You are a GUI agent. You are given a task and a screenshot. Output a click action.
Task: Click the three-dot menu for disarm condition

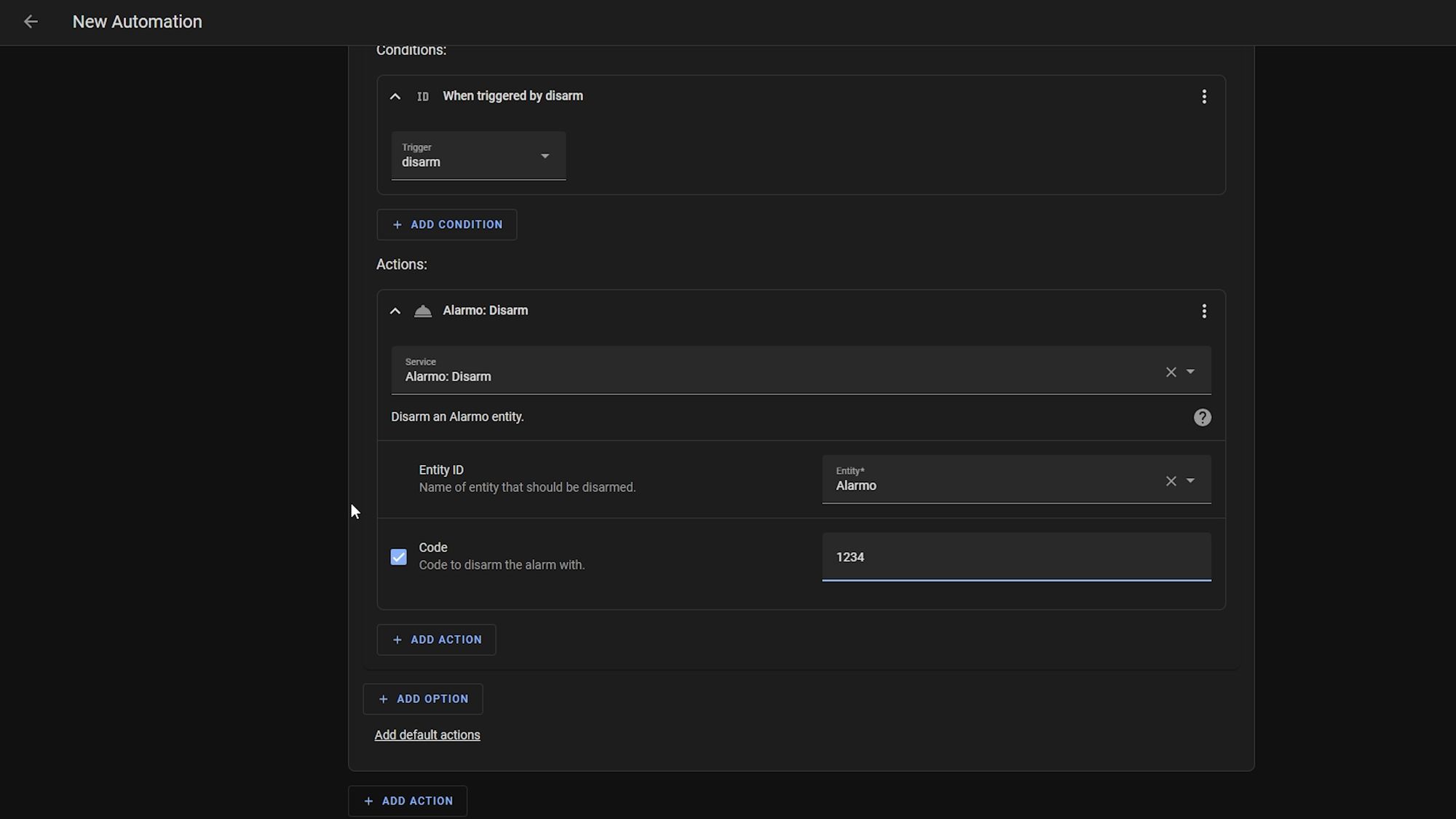[1204, 96]
